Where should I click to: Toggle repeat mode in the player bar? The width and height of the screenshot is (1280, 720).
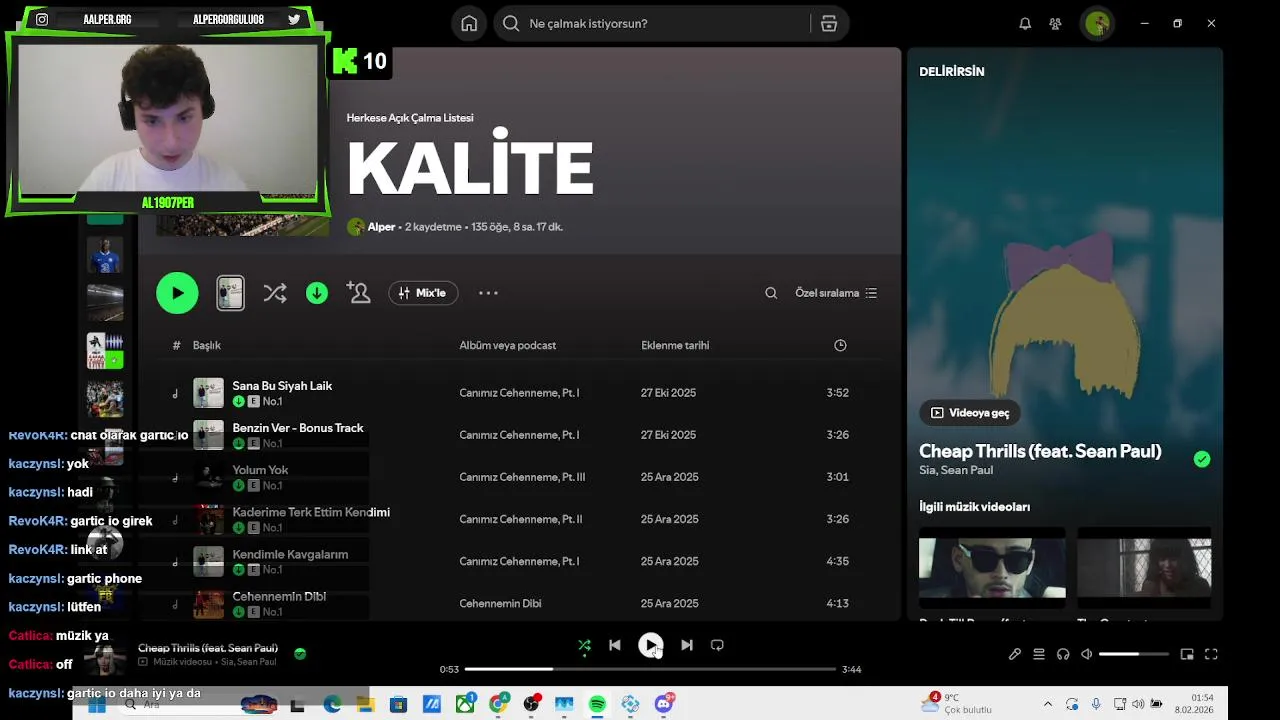(x=717, y=645)
